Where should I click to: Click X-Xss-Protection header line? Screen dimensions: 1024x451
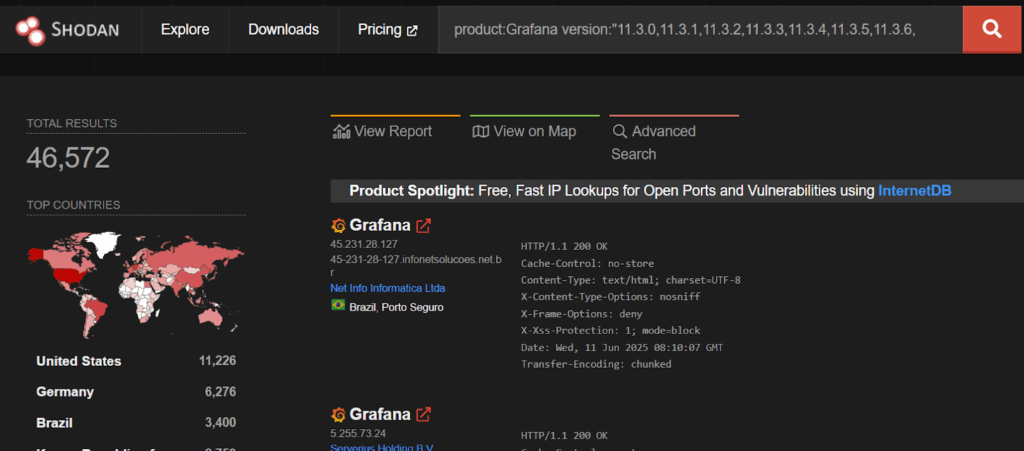(x=610, y=330)
